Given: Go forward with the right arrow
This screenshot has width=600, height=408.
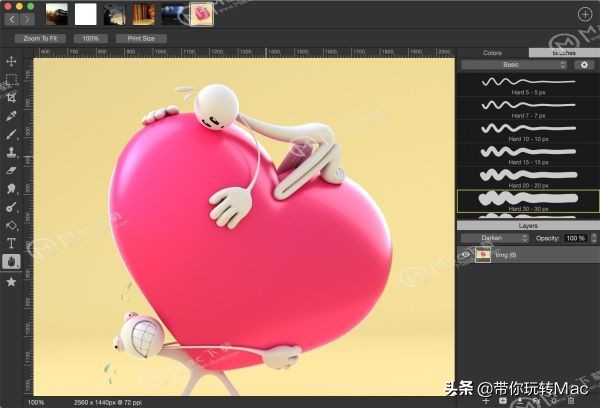Looking at the screenshot, I should click(27, 19).
